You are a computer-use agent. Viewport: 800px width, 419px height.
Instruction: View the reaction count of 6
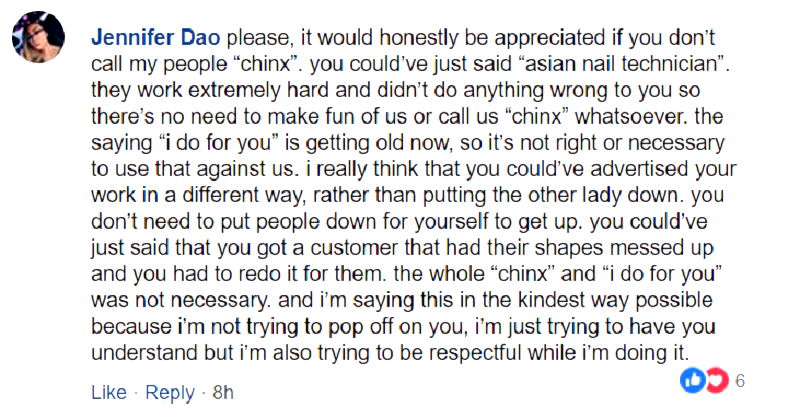(x=740, y=381)
